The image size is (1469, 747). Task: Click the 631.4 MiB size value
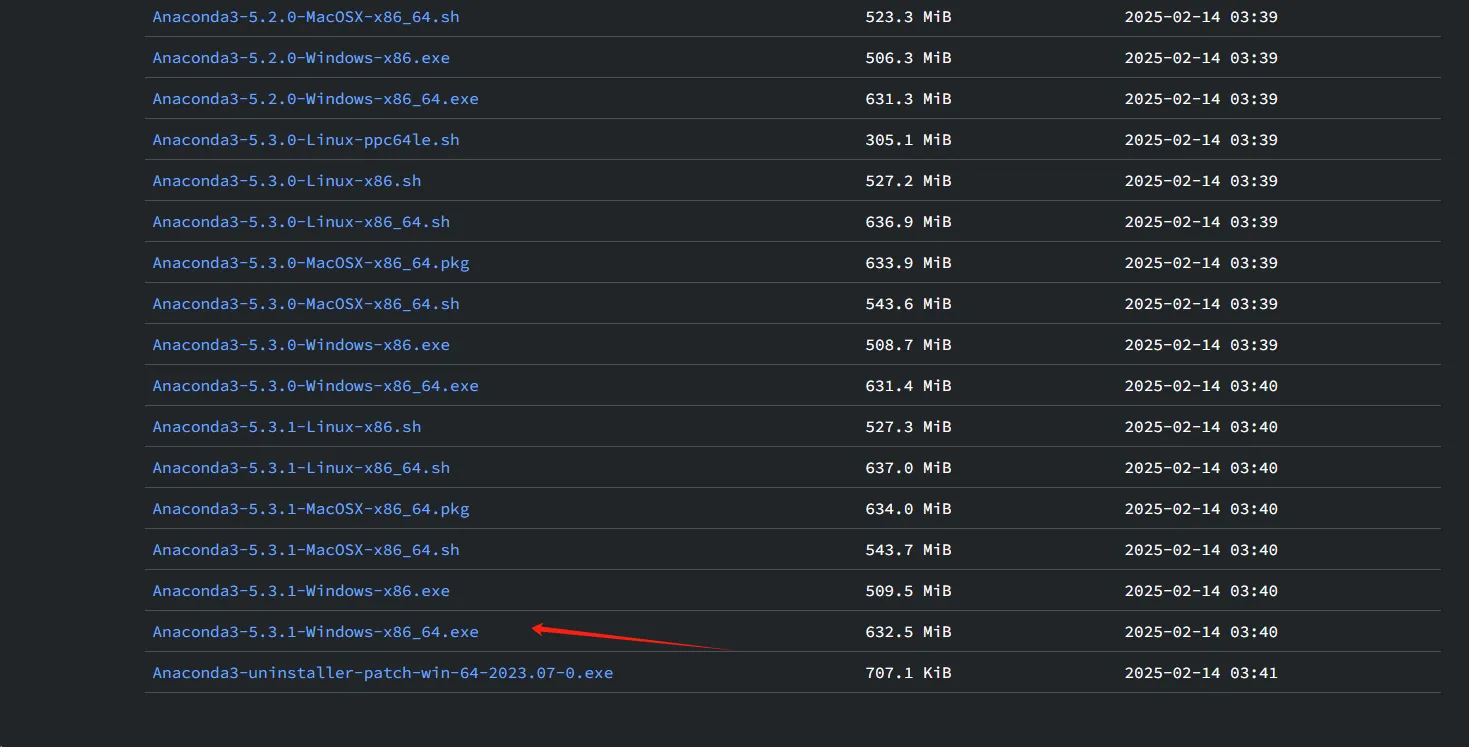pyautogui.click(x=908, y=386)
